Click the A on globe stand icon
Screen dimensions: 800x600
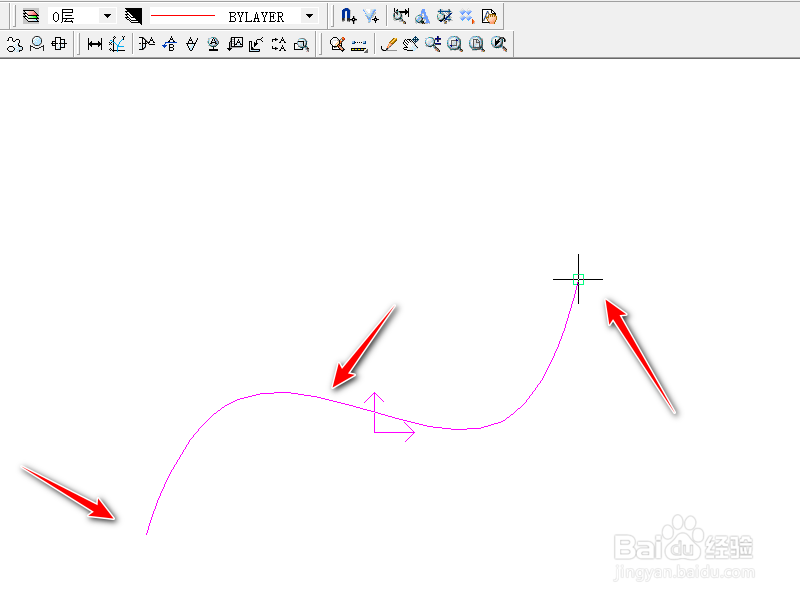tap(213, 44)
